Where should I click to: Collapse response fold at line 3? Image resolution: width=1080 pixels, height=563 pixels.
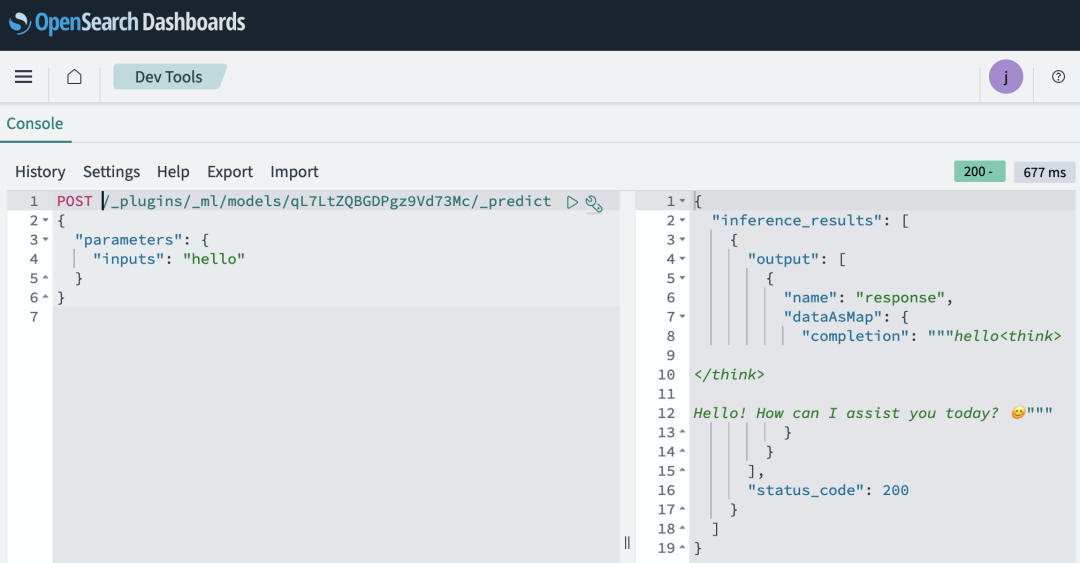tap(683, 240)
